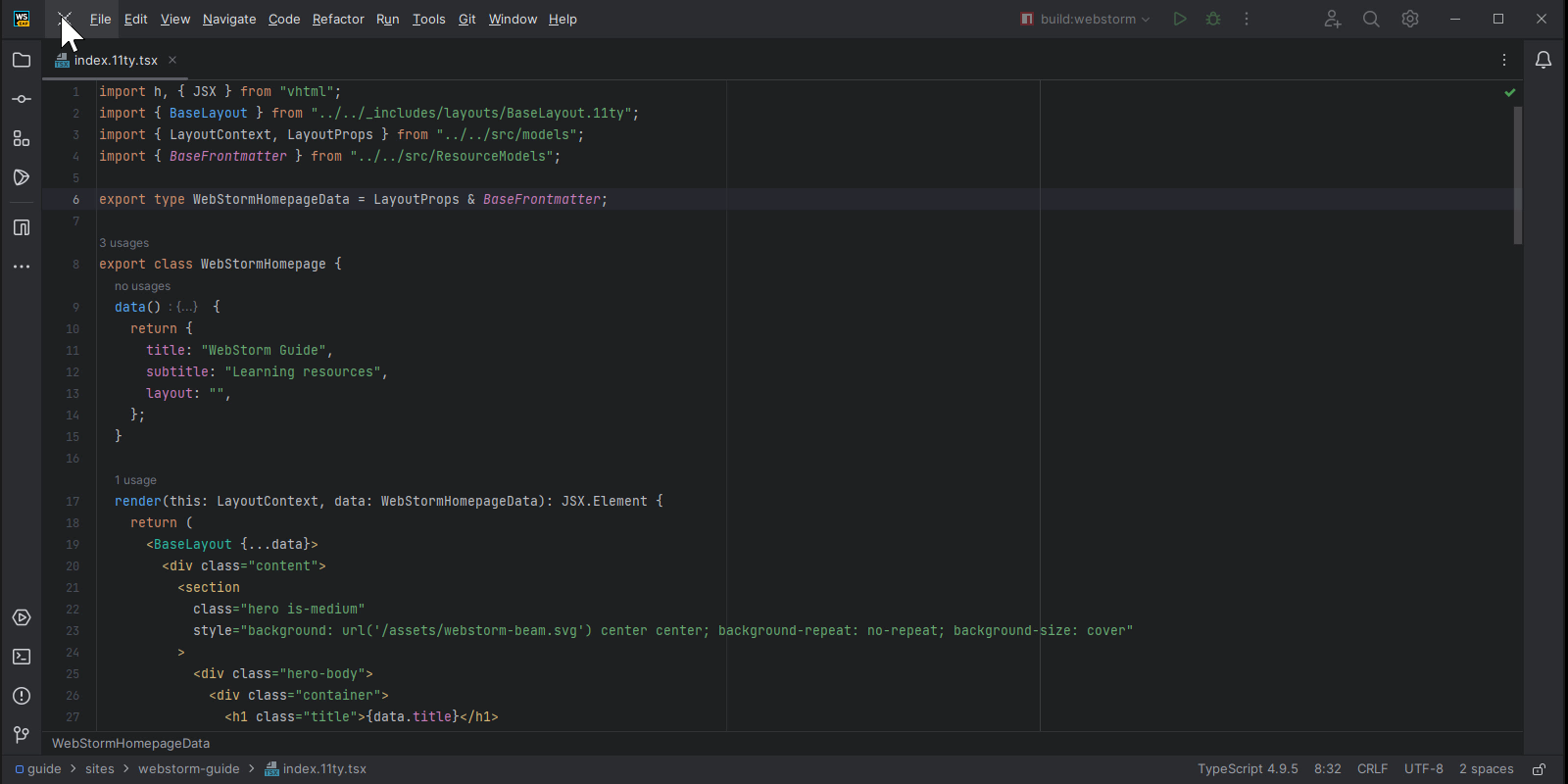Close the index.11ty.tsx tab
The width and height of the screenshot is (1568, 784).
[x=172, y=60]
